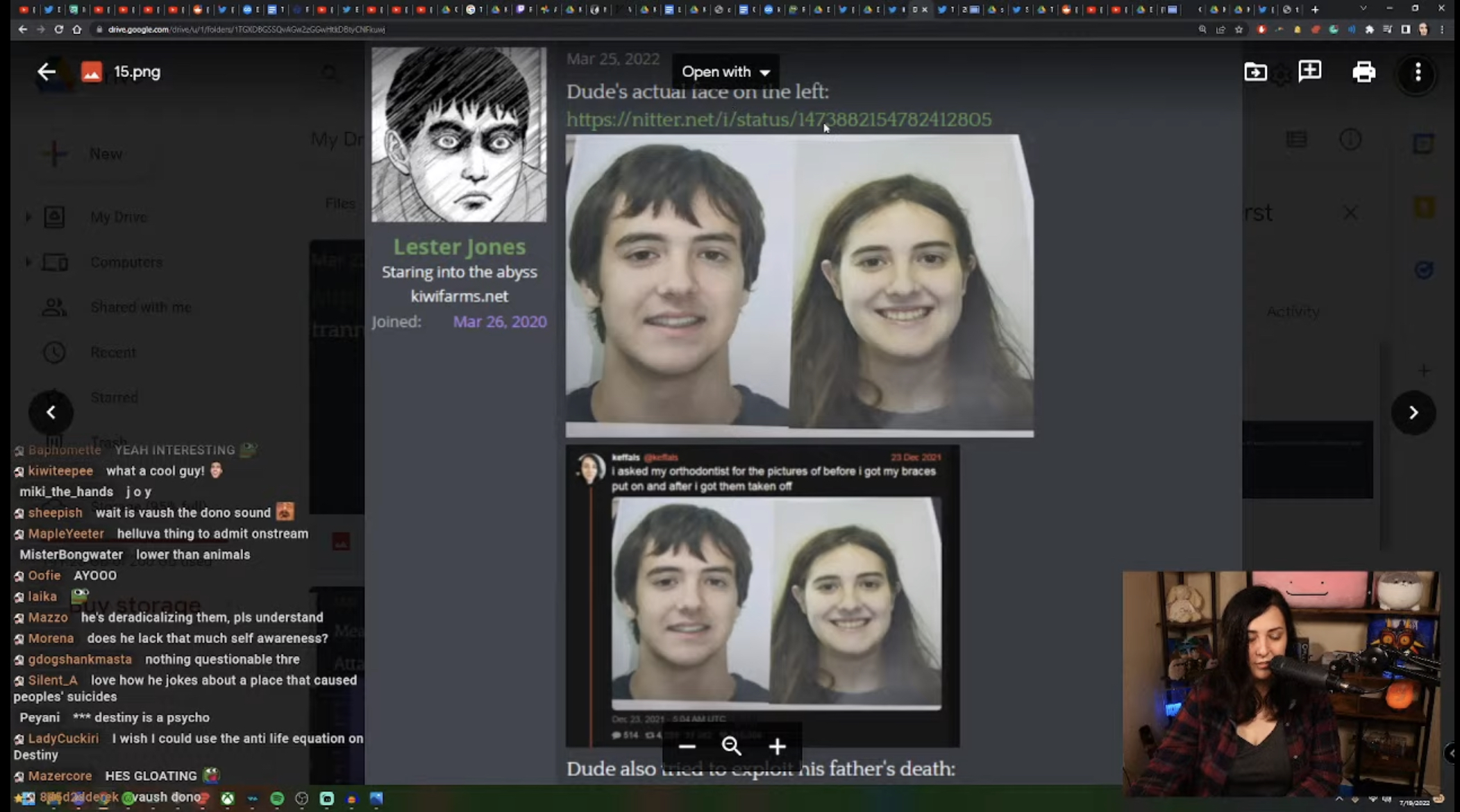Viewport: 1460px width, 812px height.
Task: Open the Chrome profile avatar
Action: [x=1423, y=29]
